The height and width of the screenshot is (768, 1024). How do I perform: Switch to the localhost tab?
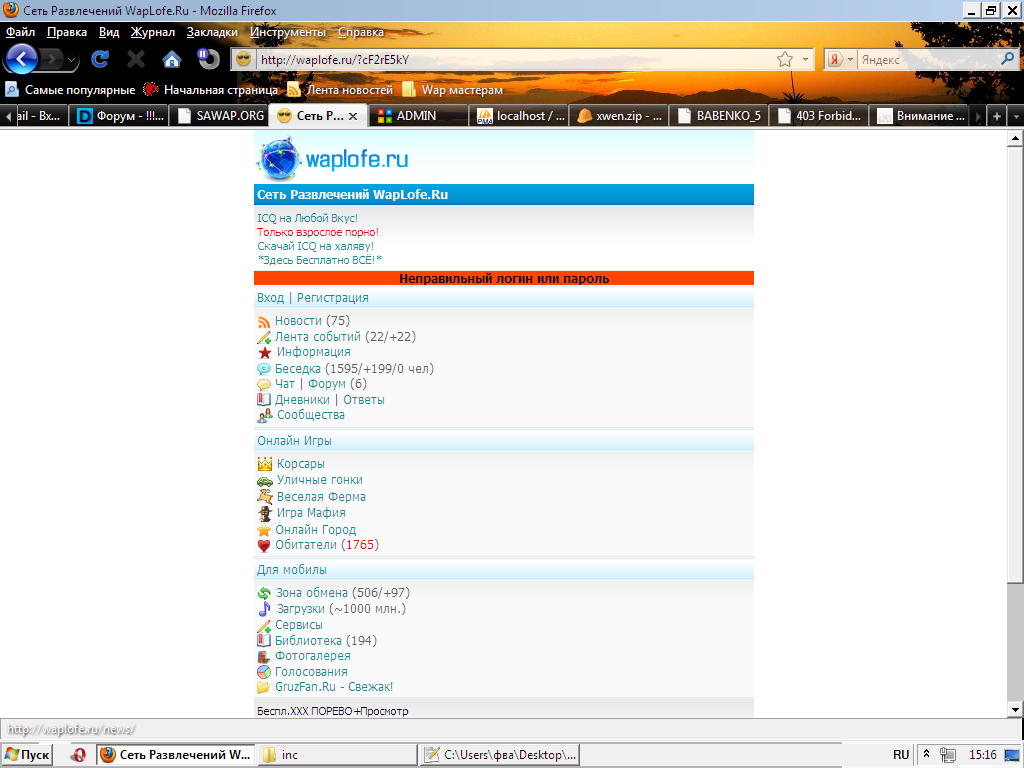520,116
